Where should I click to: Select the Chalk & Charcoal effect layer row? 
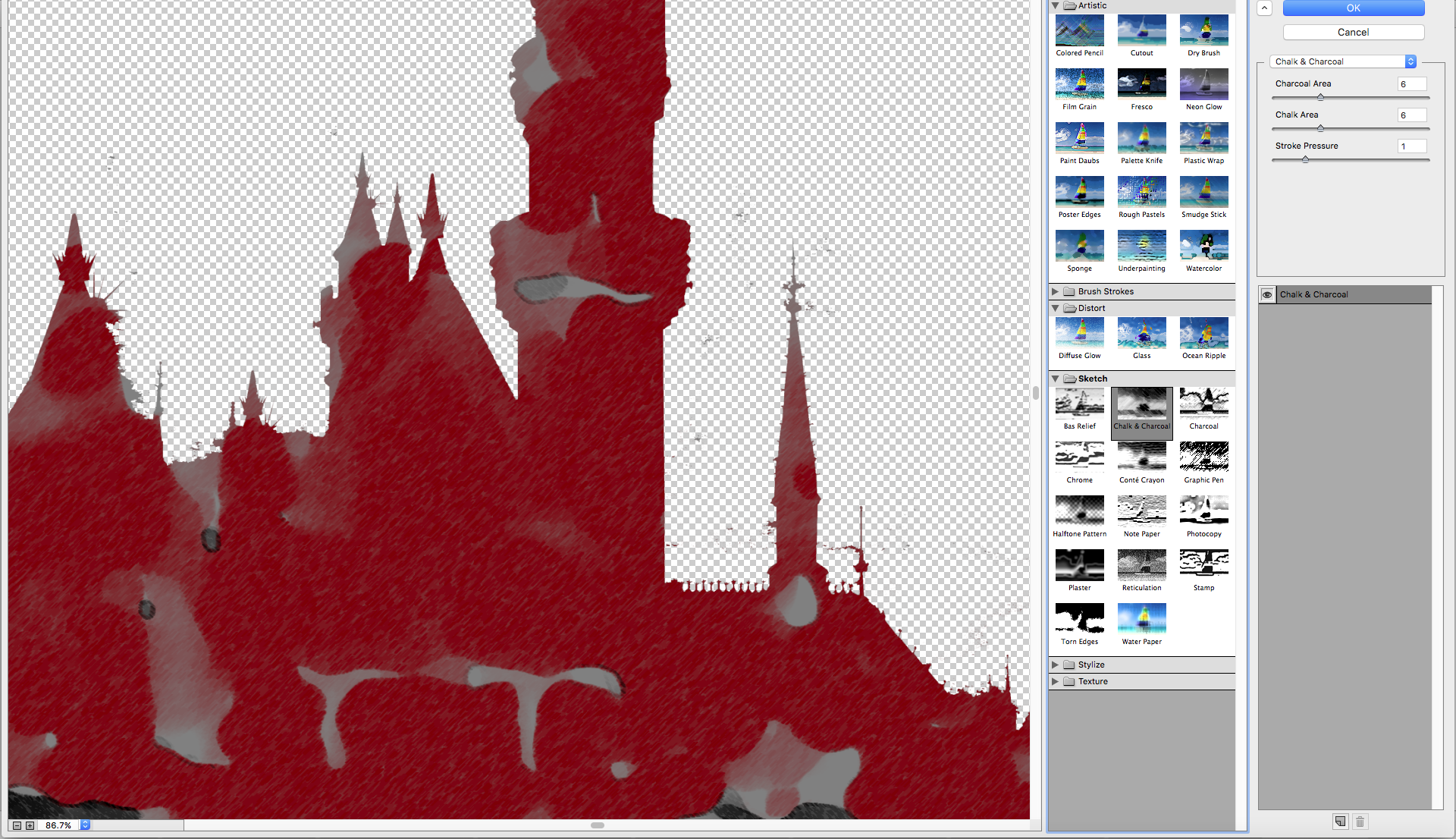[x=1345, y=294]
